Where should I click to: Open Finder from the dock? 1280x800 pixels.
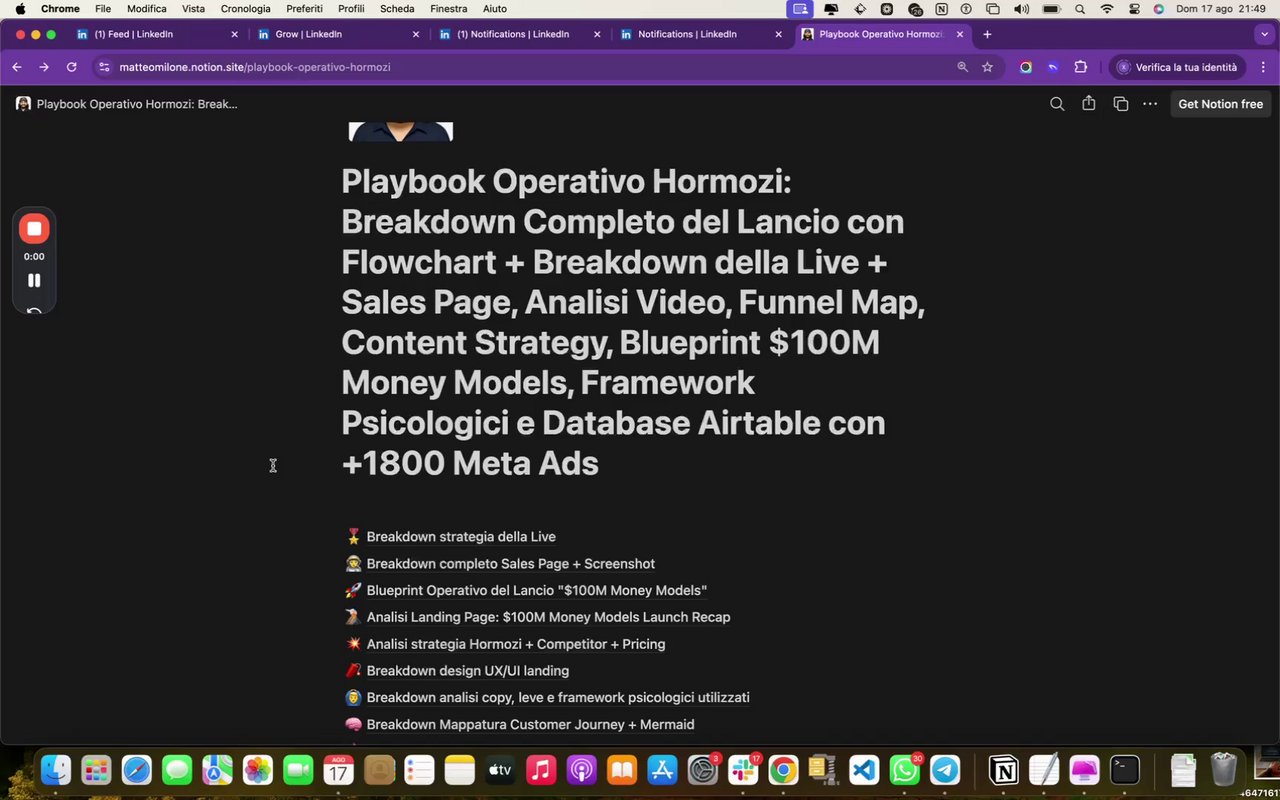(56, 770)
